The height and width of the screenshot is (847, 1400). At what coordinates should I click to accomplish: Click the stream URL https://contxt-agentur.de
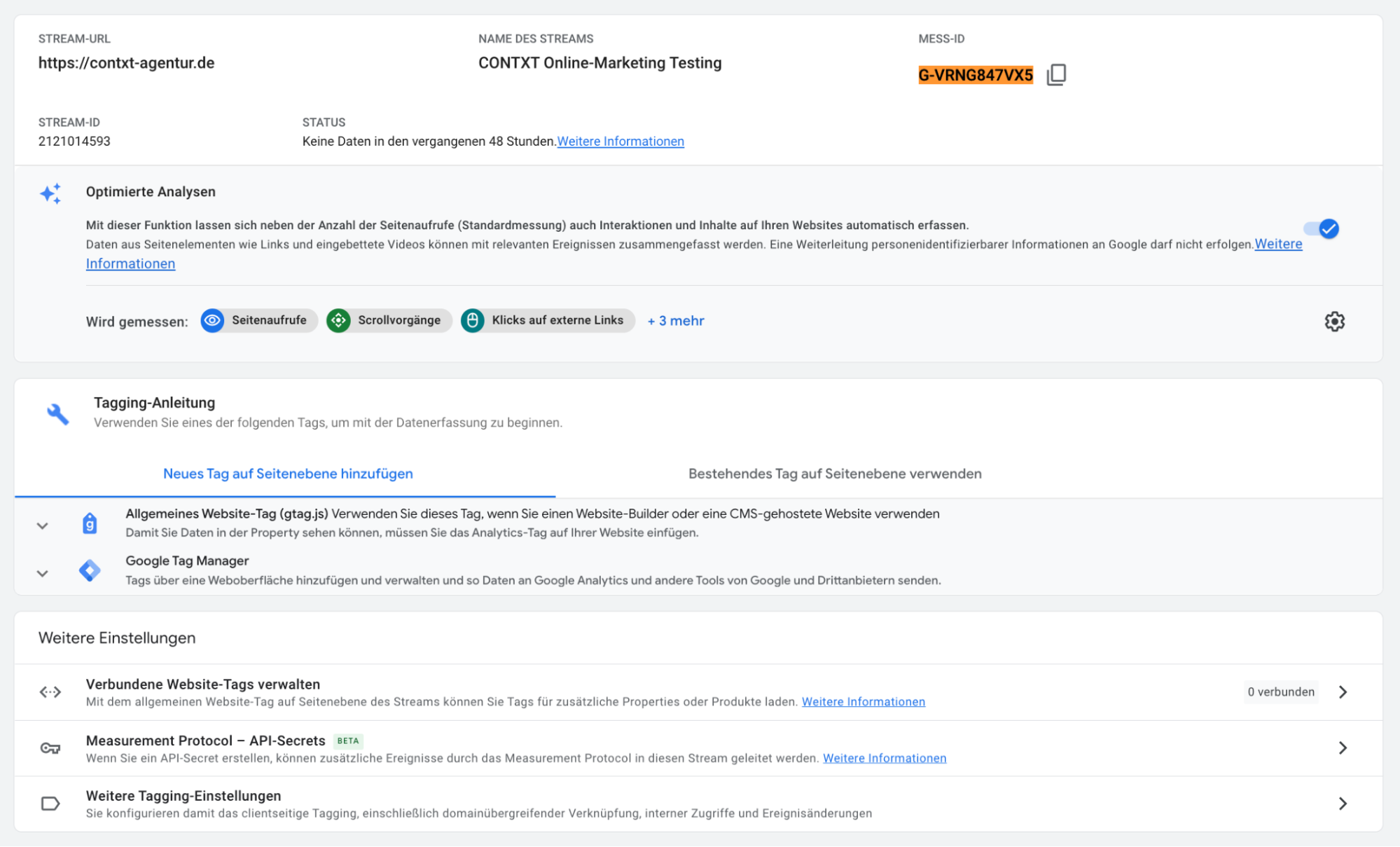(126, 63)
